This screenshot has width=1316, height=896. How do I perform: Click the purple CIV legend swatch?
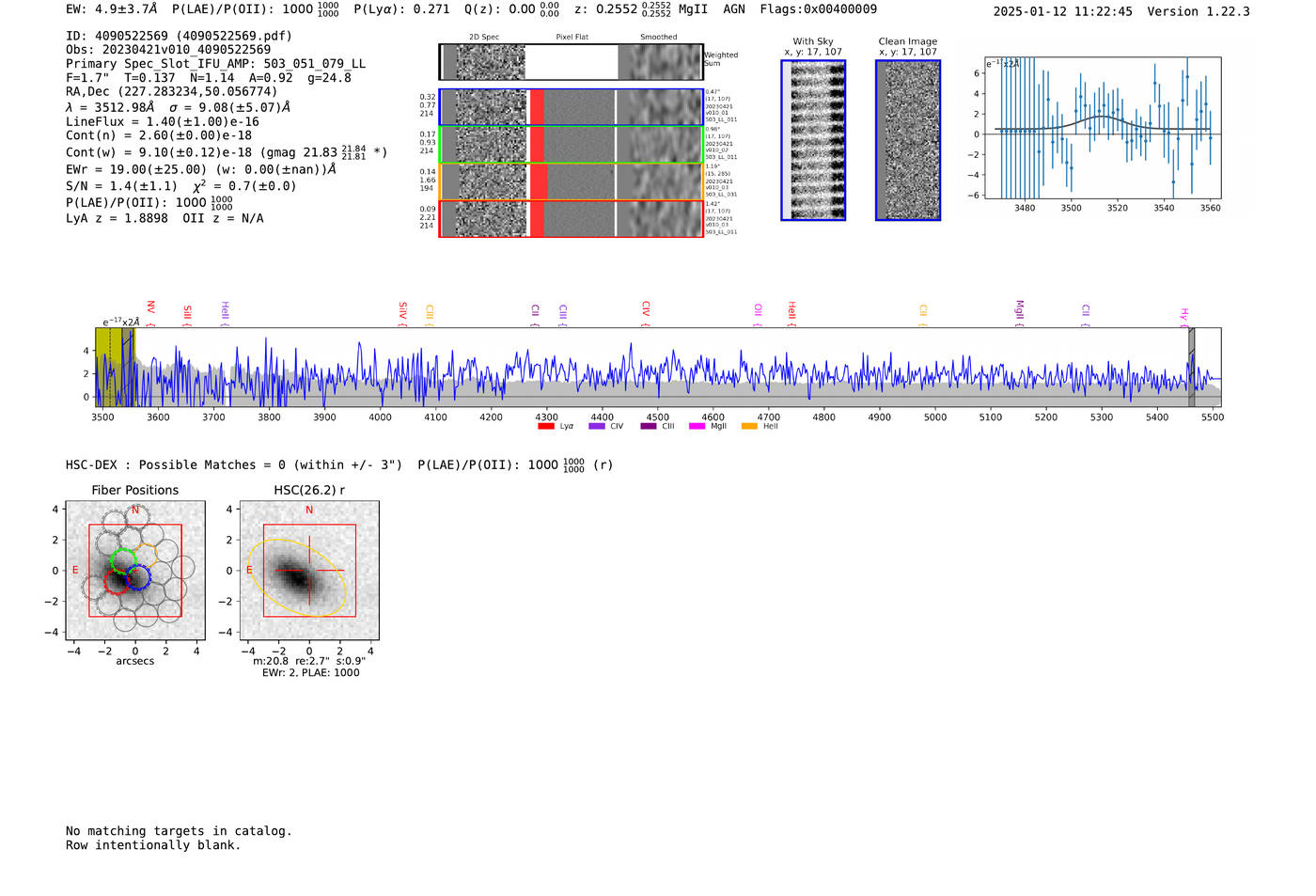click(x=597, y=427)
